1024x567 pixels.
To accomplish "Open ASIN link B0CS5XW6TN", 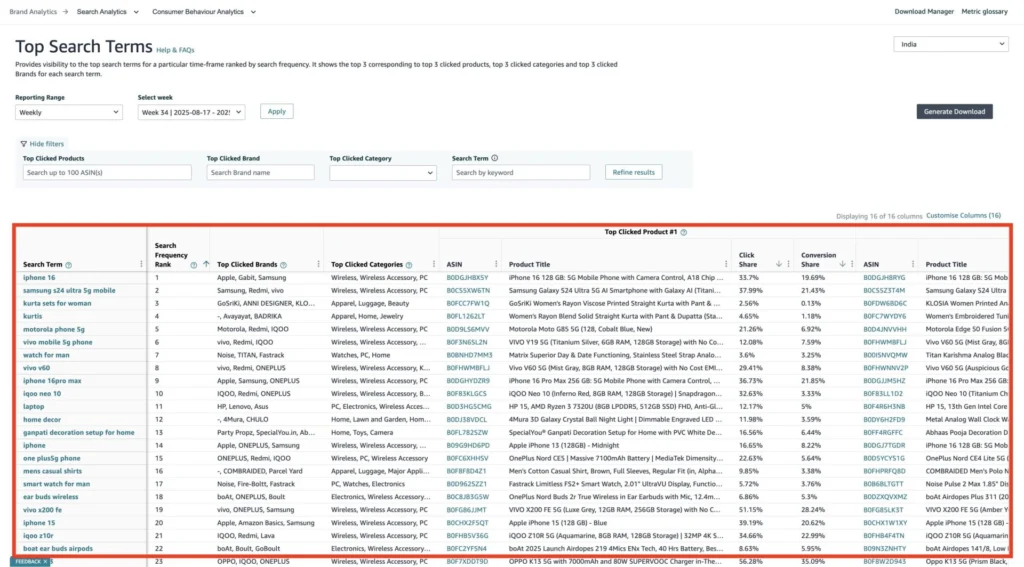I will (x=468, y=291).
